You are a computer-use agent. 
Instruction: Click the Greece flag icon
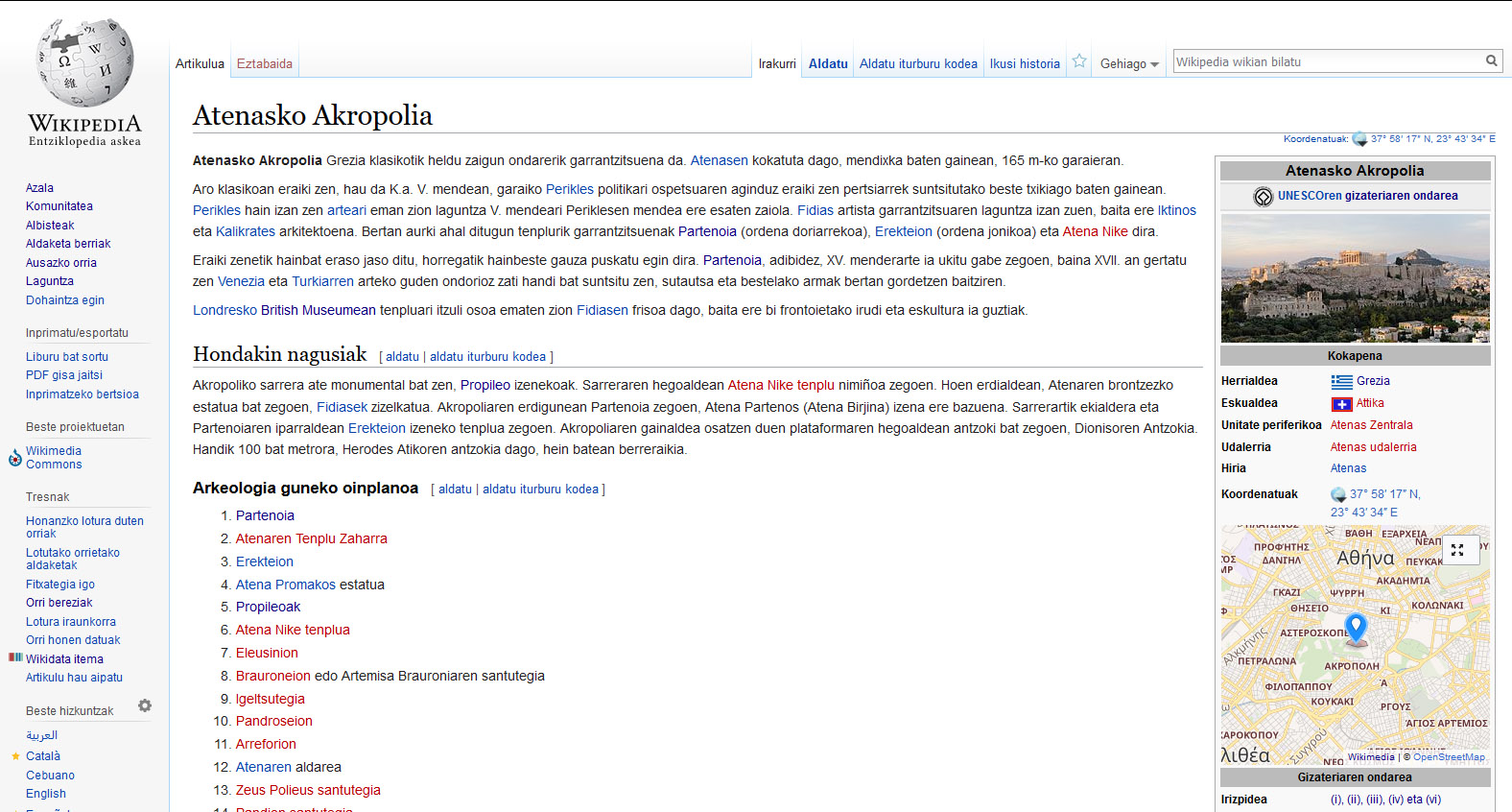1341,381
